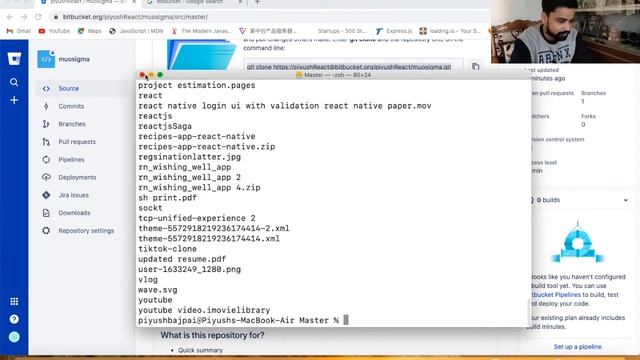Click the browser forward arrow
The height and width of the screenshot is (360, 640).
pos(24,17)
